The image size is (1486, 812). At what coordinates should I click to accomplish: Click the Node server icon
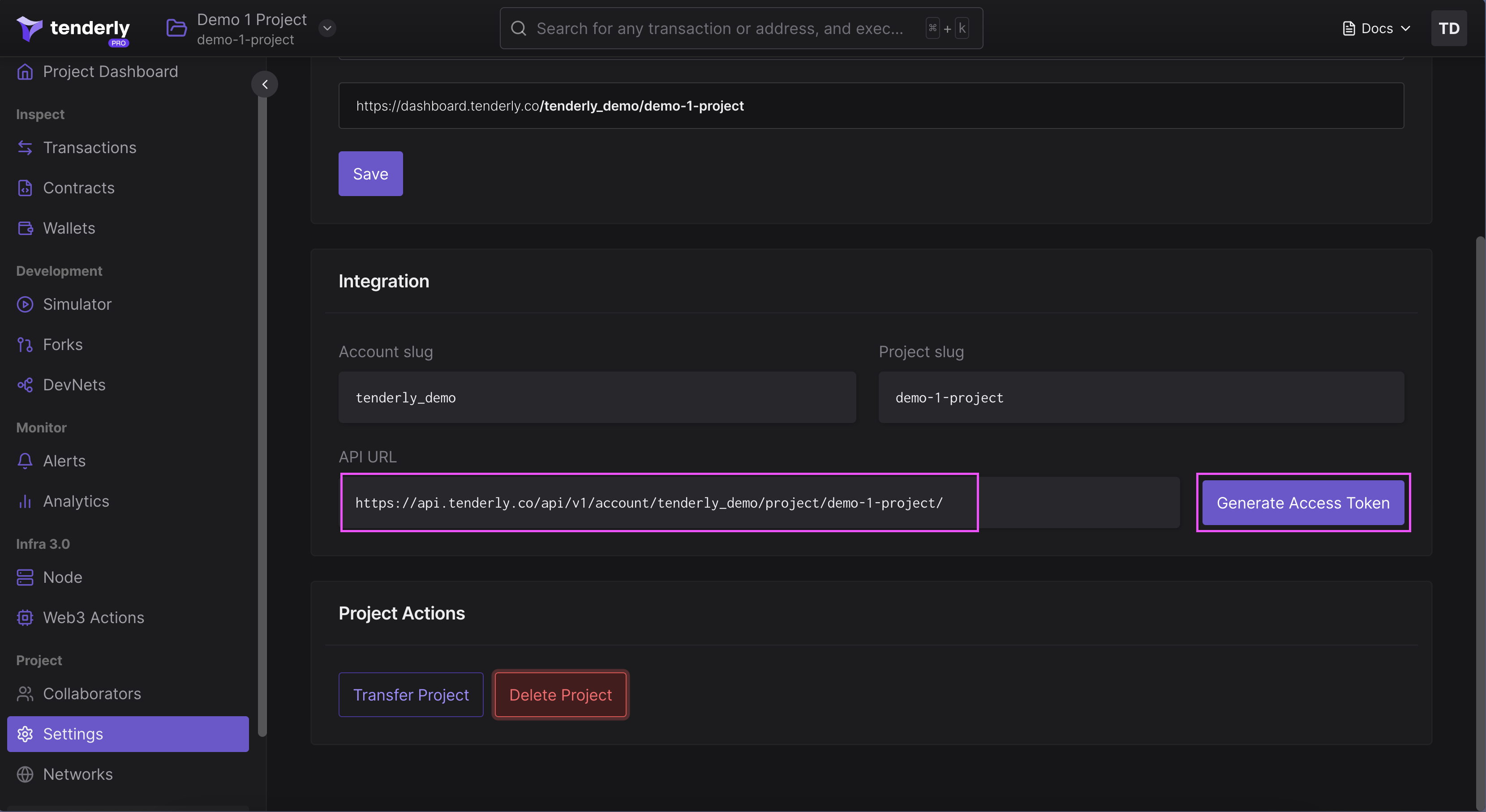25,577
